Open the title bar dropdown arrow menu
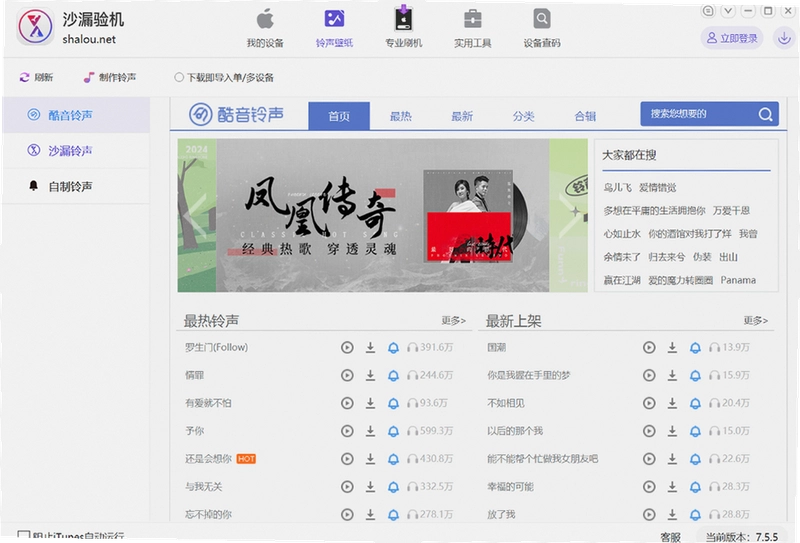Screen dimensions: 800x543 [728, 11]
